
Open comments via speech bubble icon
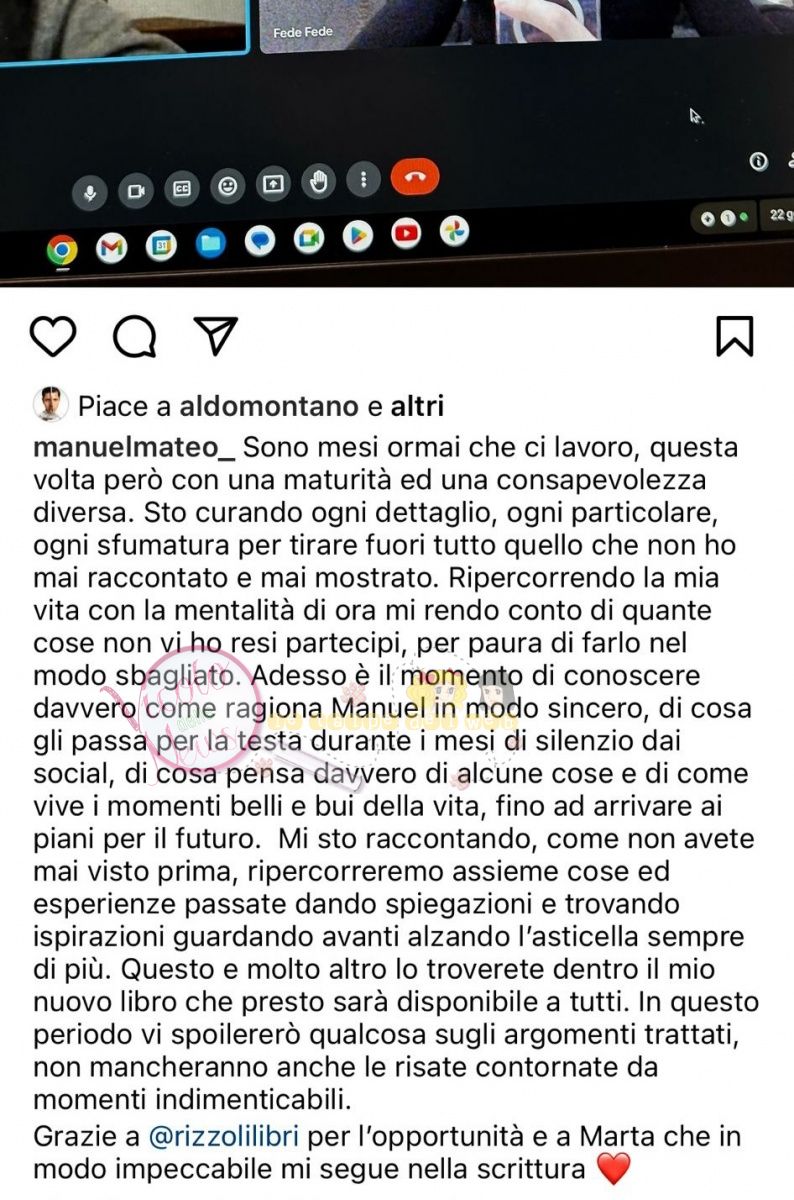(135, 337)
